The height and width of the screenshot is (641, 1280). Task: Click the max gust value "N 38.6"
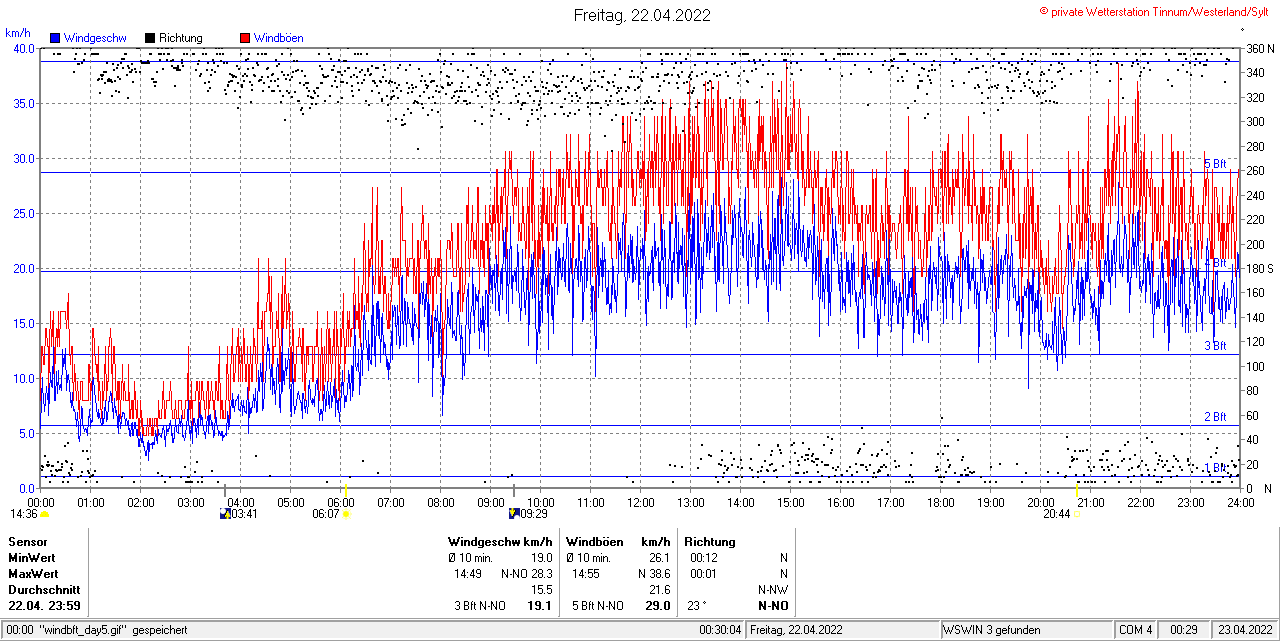[x=653, y=574]
